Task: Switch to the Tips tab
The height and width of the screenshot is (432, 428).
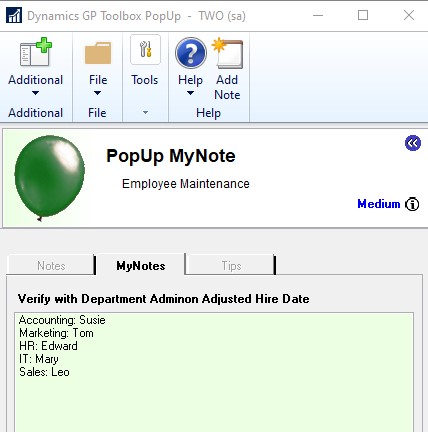Action: coord(231,265)
